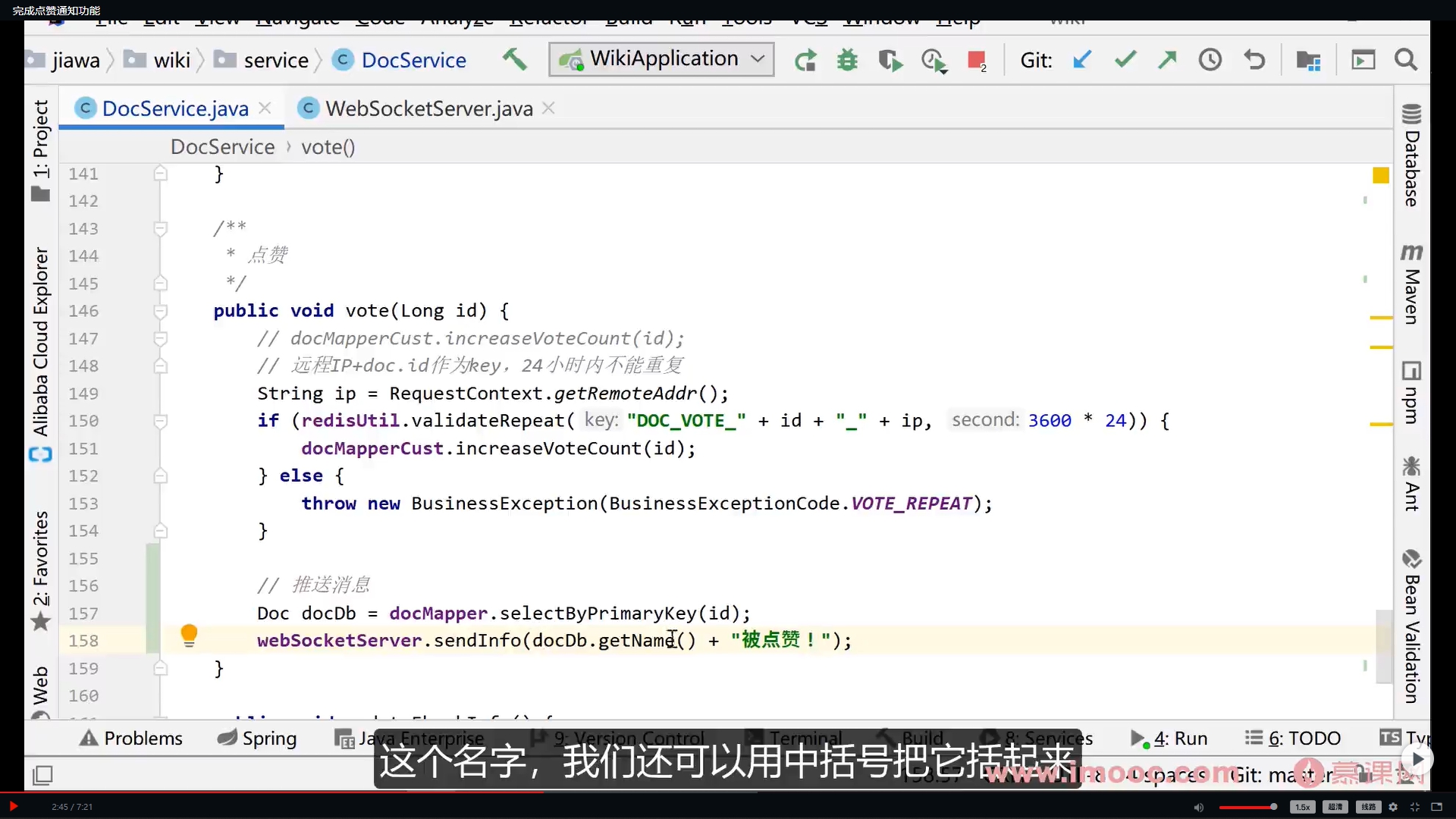Close the DocService.java tab
Screen dimensions: 1456x819
tap(265, 108)
